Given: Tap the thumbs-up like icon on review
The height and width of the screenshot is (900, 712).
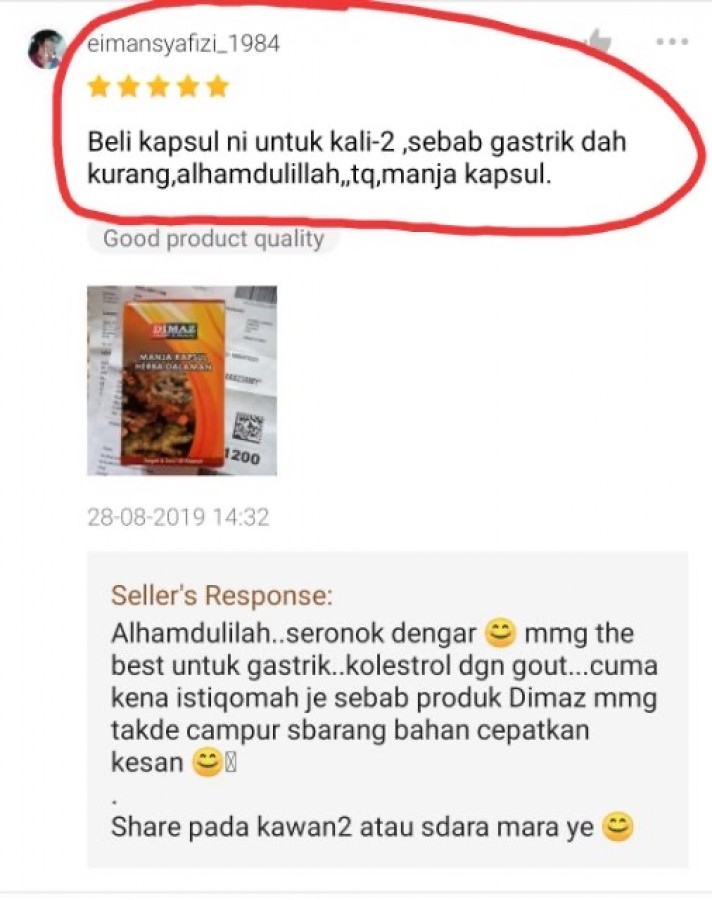Looking at the screenshot, I should 599,41.
